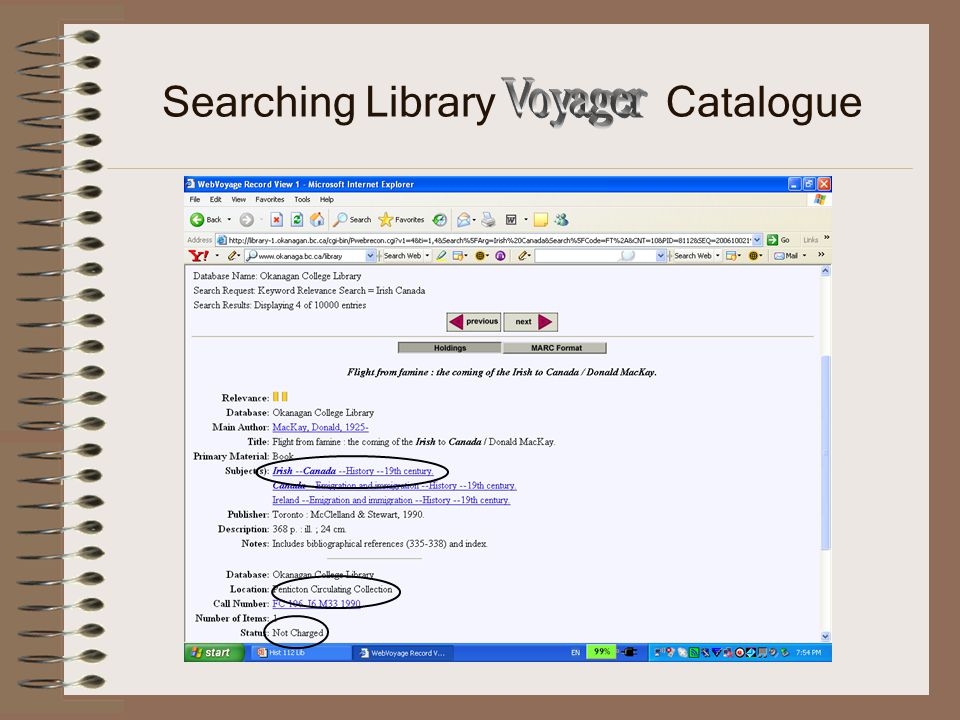Expand the second Yahoo search box dropdown
Viewport: 960px width, 720px height.
(x=661, y=256)
